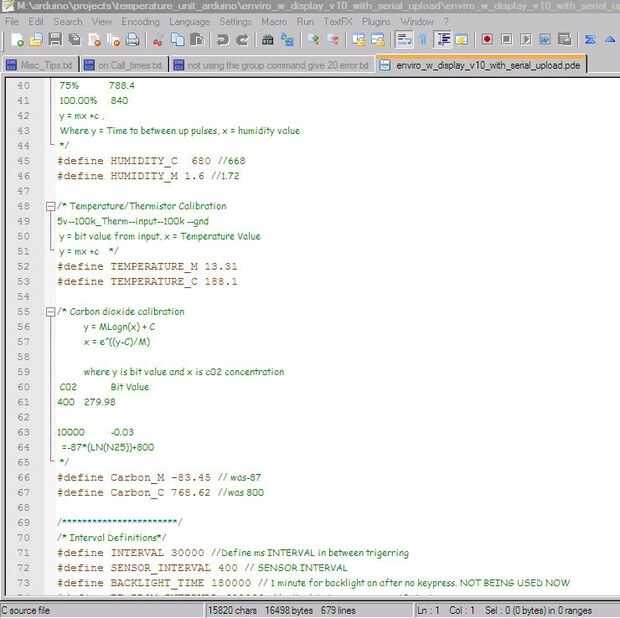Image resolution: width=620 pixels, height=618 pixels.
Task: Click the Open file folder icon
Action: [x=36, y=40]
